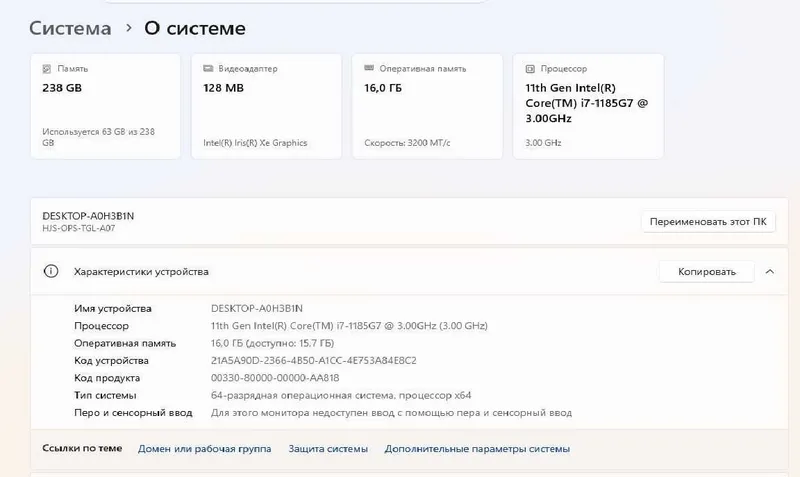The width and height of the screenshot is (800, 477).
Task: Click the info icon beside Характеристики устройства
Action: [x=51, y=271]
